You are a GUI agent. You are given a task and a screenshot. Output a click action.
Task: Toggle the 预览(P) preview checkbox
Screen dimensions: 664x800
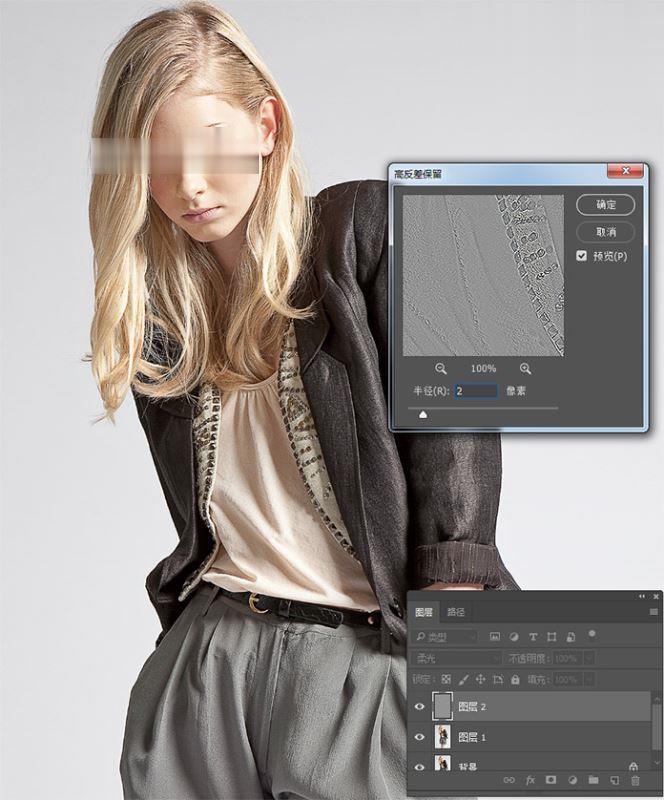[581, 256]
